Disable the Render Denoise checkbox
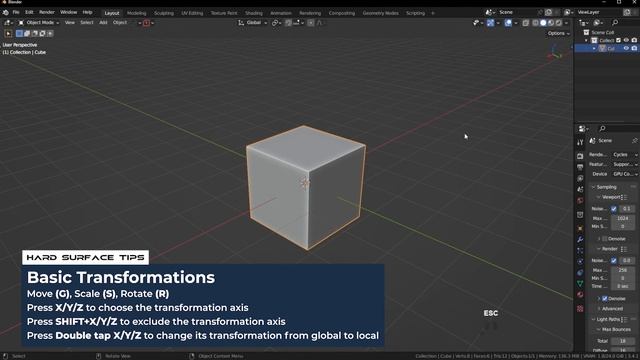The width and height of the screenshot is (640, 360). pyautogui.click(x=605, y=299)
